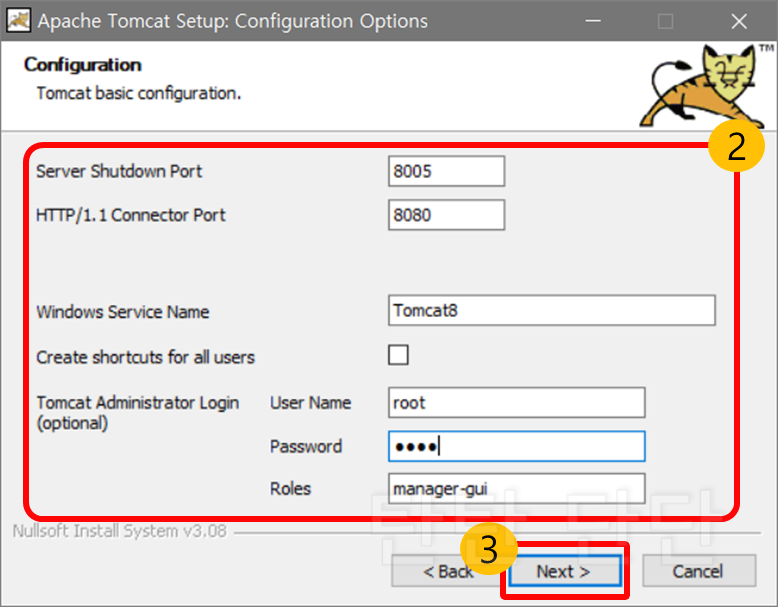
Task: Enable Create shortcuts for all users checkbox
Action: point(398,355)
